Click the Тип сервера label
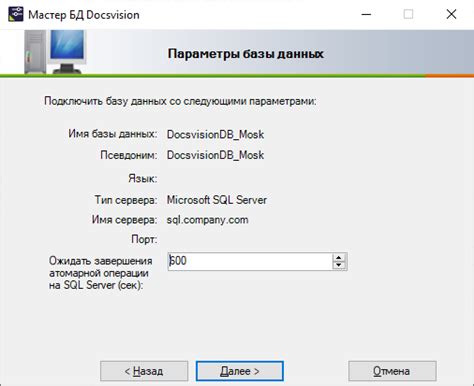Screen dimensions: 474x386 (x=126, y=200)
